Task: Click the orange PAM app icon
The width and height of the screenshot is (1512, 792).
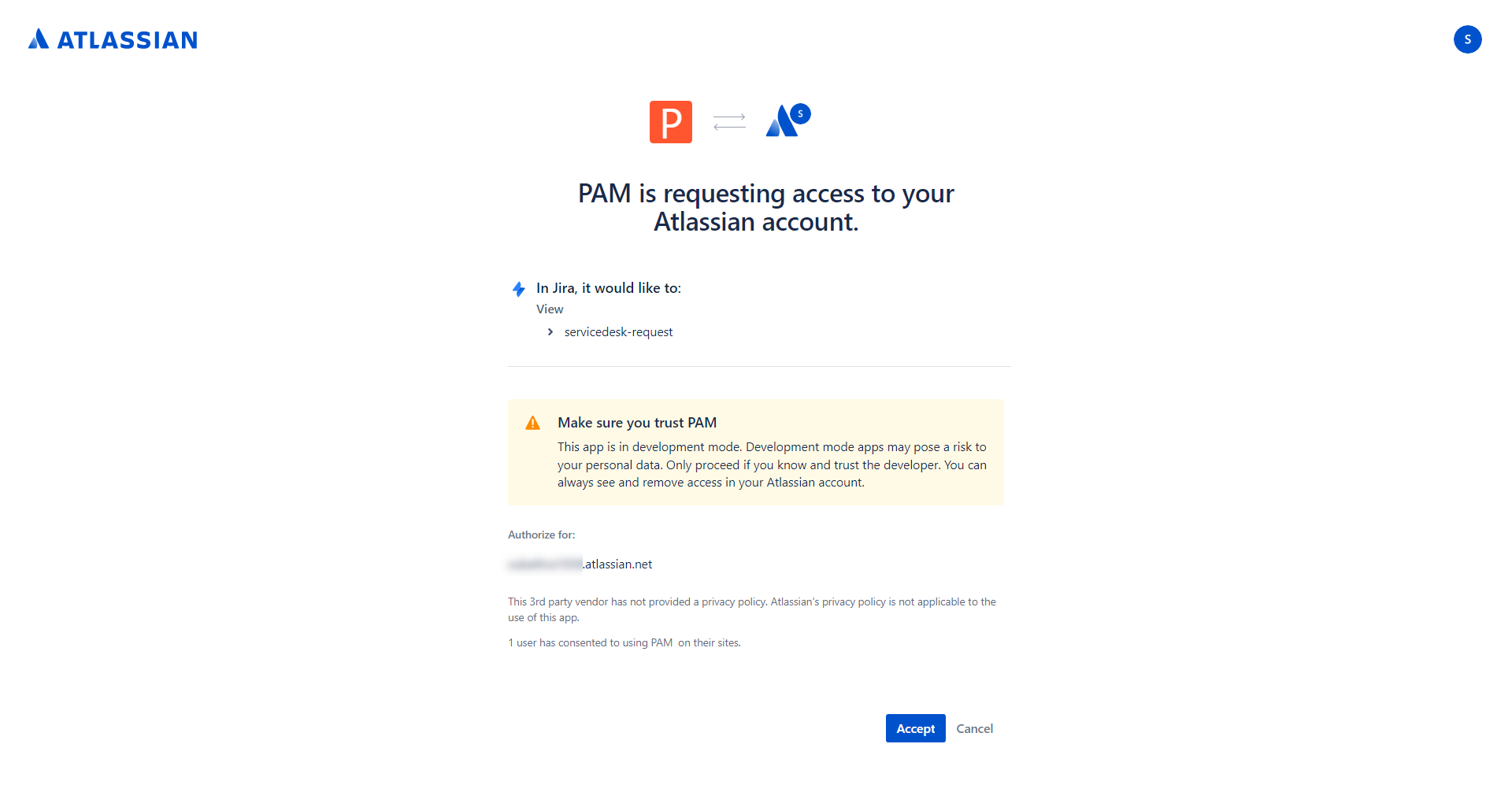Action: coord(670,122)
